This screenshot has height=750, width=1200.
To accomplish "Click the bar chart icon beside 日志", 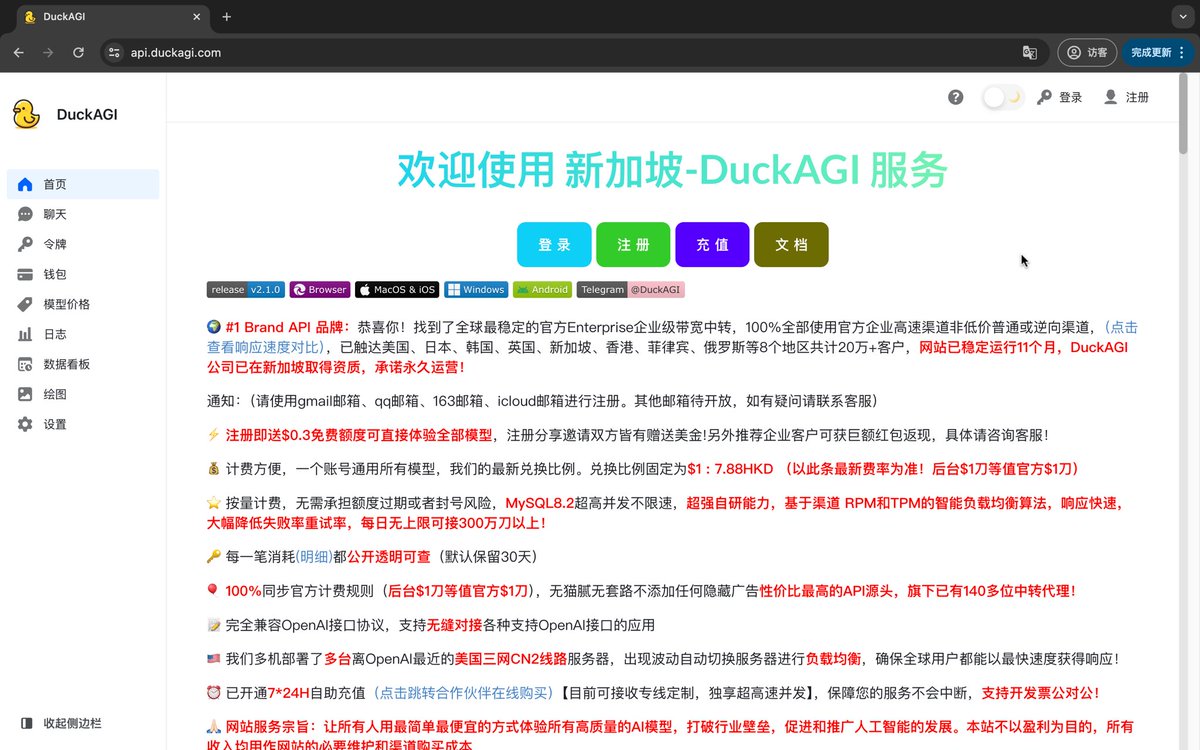I will click(25, 334).
